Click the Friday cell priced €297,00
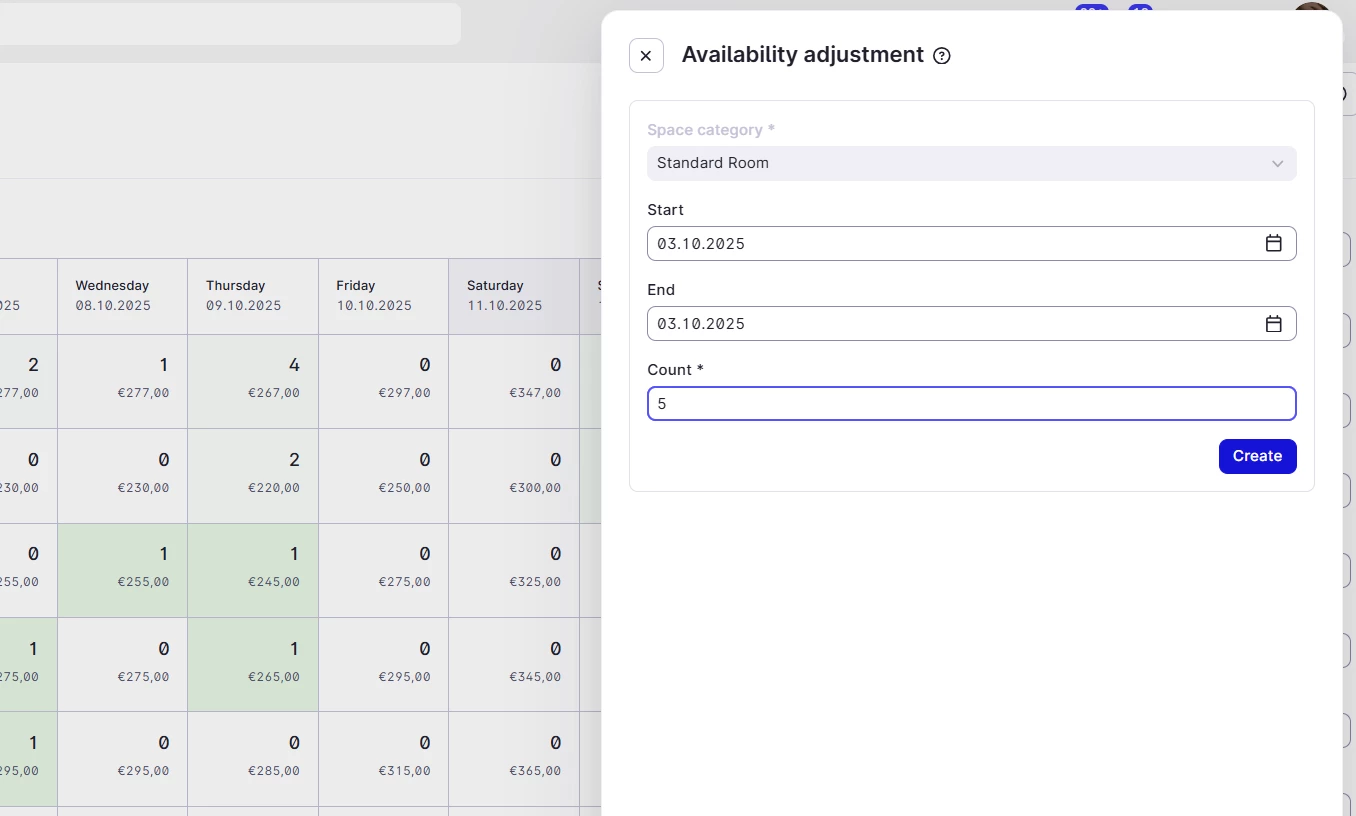The image size is (1356, 816). coord(383,380)
